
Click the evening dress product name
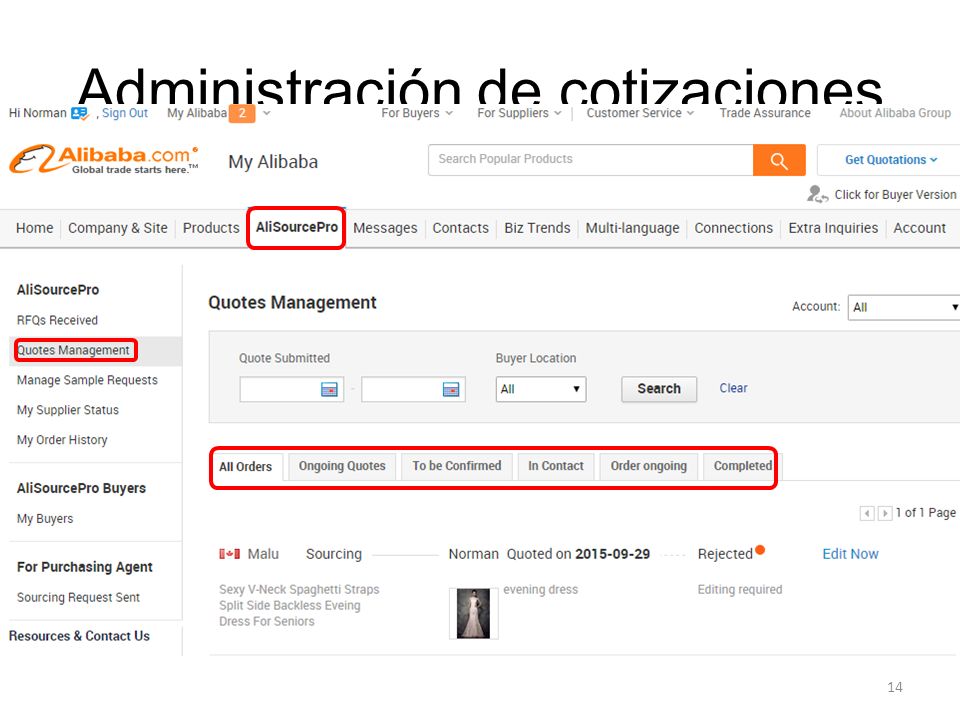tap(540, 590)
